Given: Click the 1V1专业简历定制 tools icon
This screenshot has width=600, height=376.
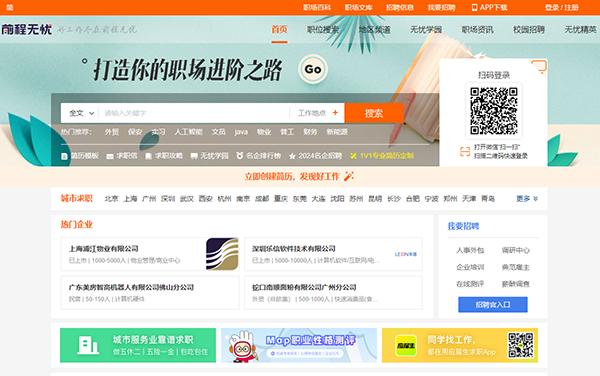Looking at the screenshot, I should [353, 156].
